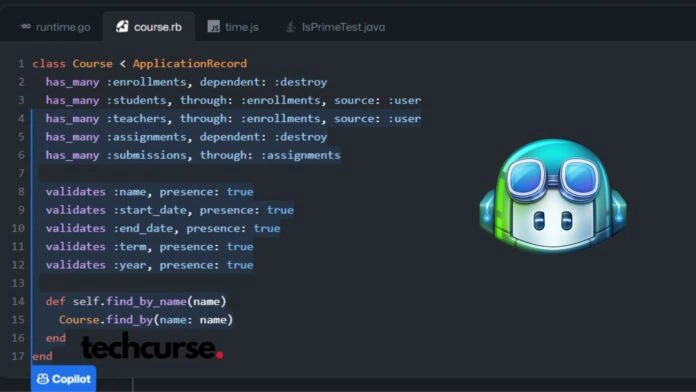The height and width of the screenshot is (392, 696).
Task: Click 'source: :user' on line 3
Action: tap(377, 100)
